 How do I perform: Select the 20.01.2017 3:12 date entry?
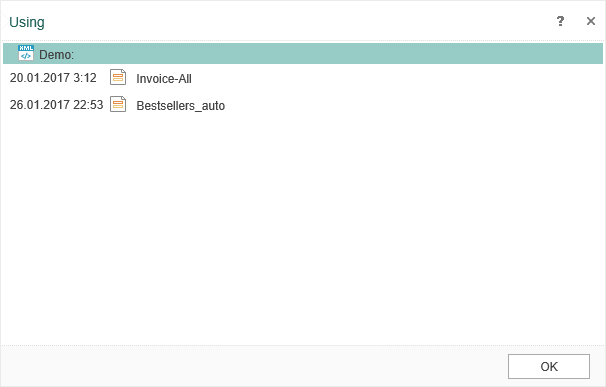53,78
